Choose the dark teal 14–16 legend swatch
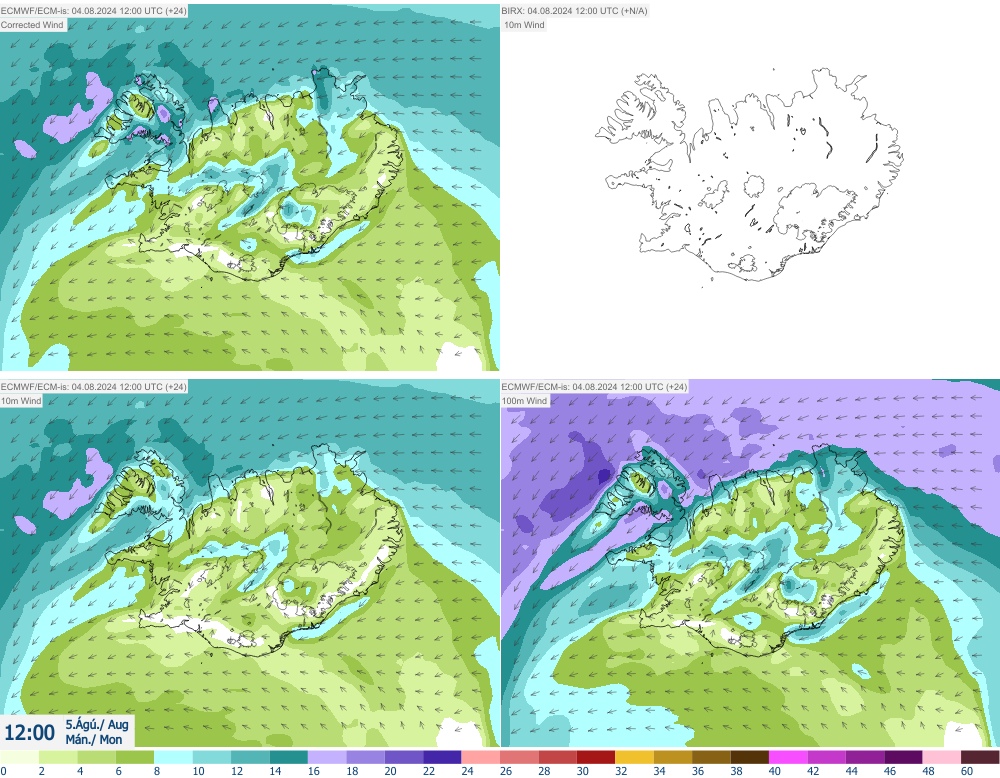The height and width of the screenshot is (778, 1000). pos(288,757)
